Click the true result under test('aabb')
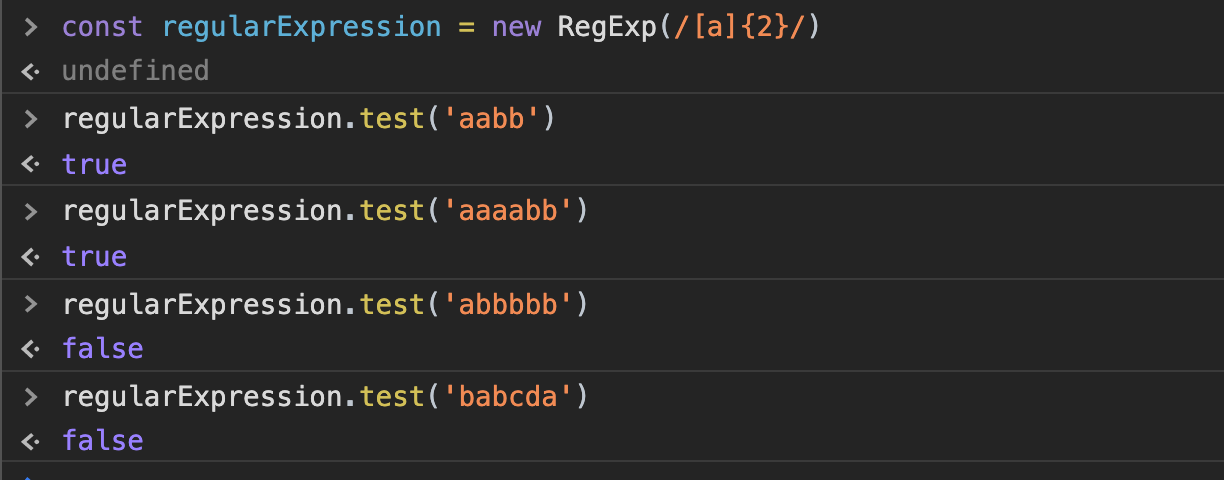Screen dimensions: 1224x480 point(94,164)
